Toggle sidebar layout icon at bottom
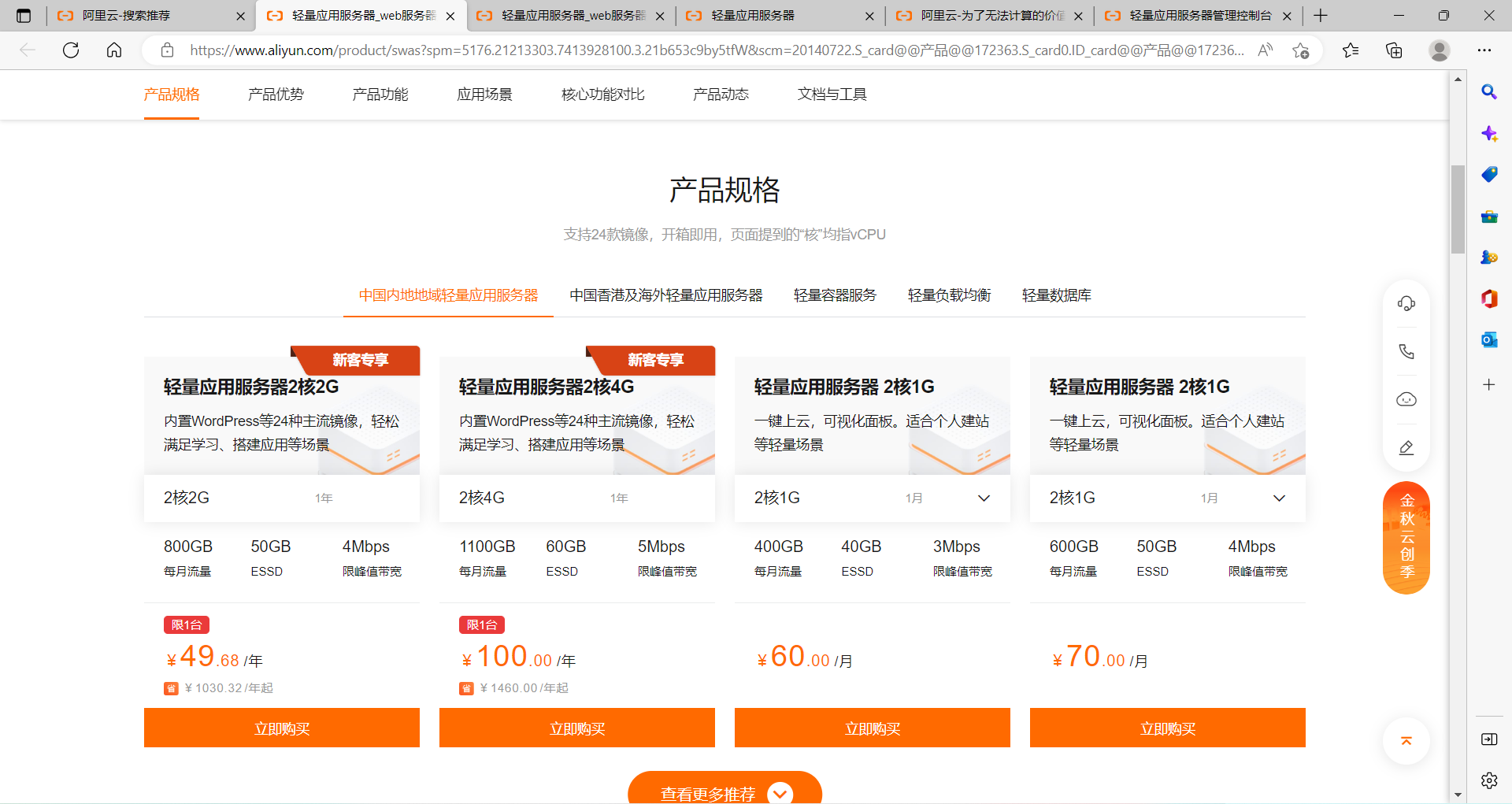Viewport: 1512px width, 804px height. point(1489,739)
